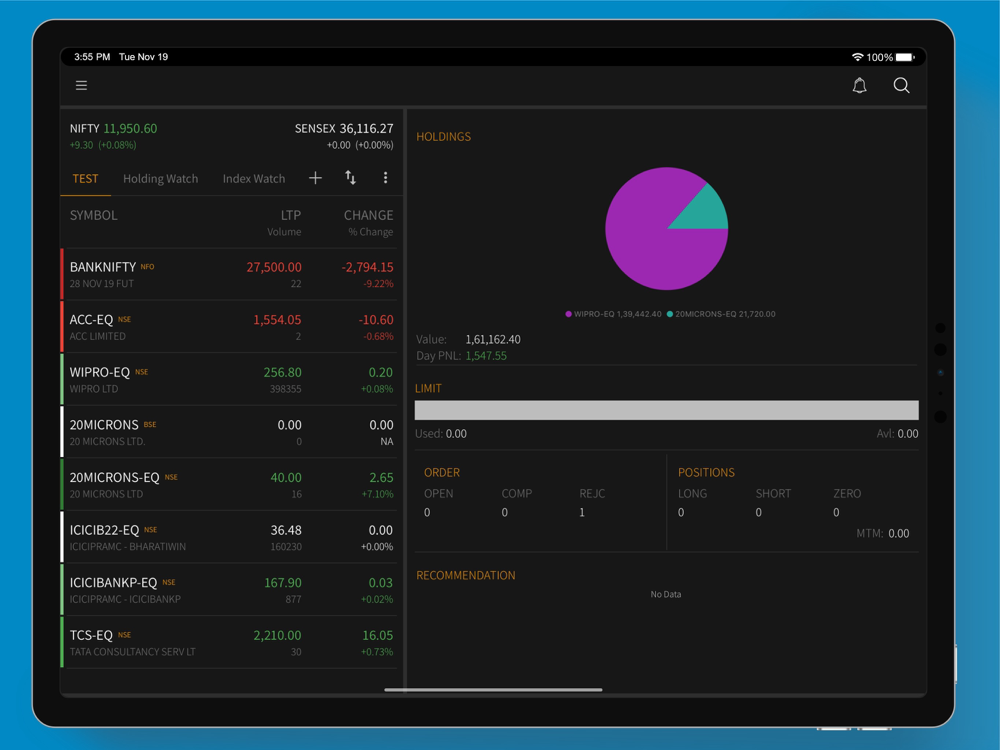This screenshot has height=750, width=1000.
Task: Tap the SENSEX index value
Action: point(366,129)
